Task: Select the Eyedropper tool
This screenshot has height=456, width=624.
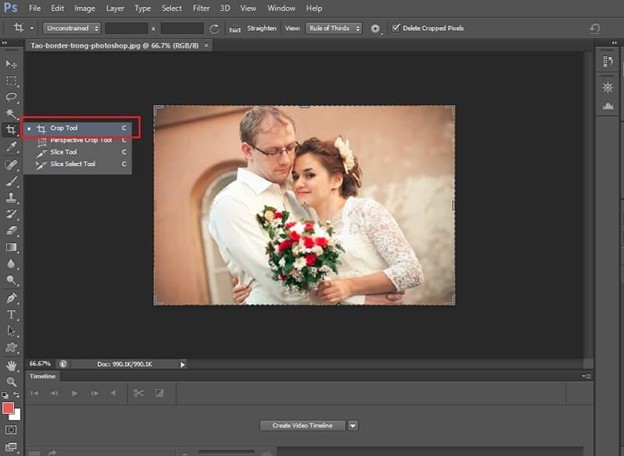Action: [x=11, y=146]
